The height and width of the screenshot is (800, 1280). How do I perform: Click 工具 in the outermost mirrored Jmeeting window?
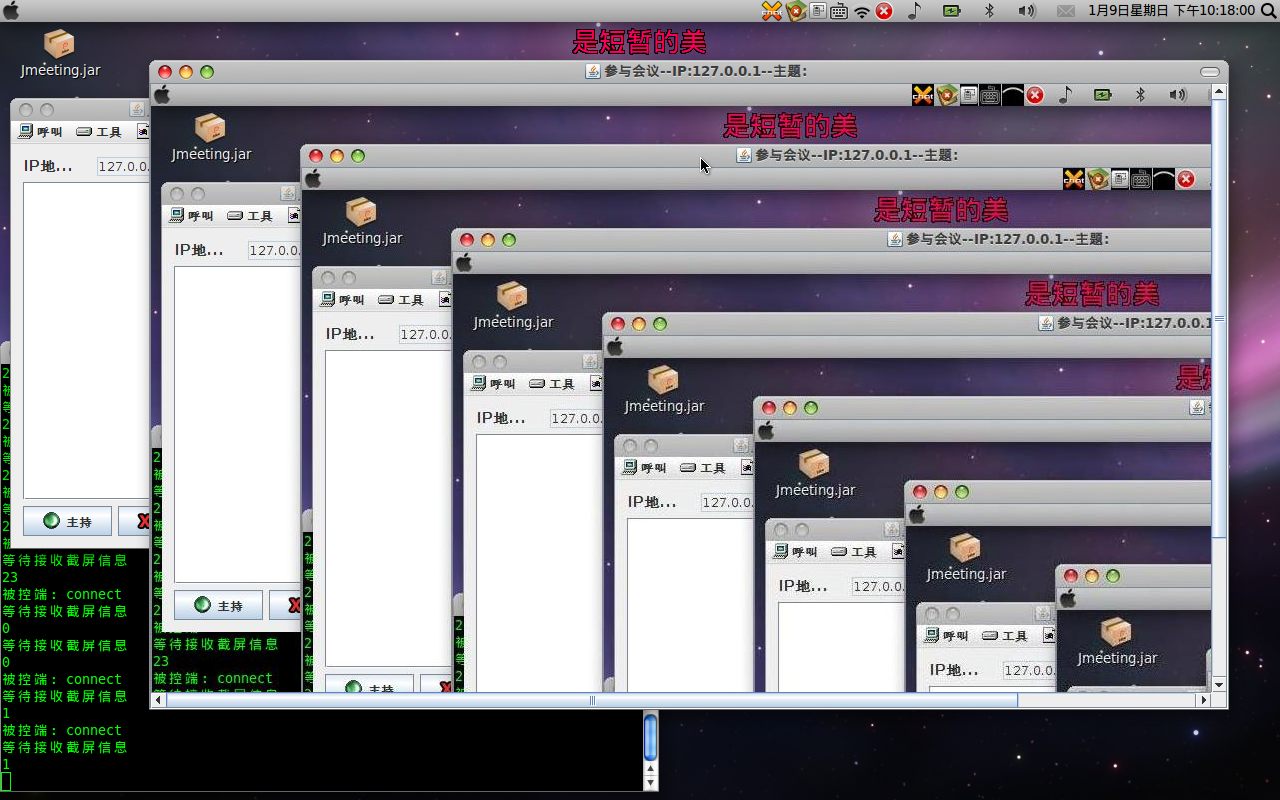pyautogui.click(x=250, y=216)
